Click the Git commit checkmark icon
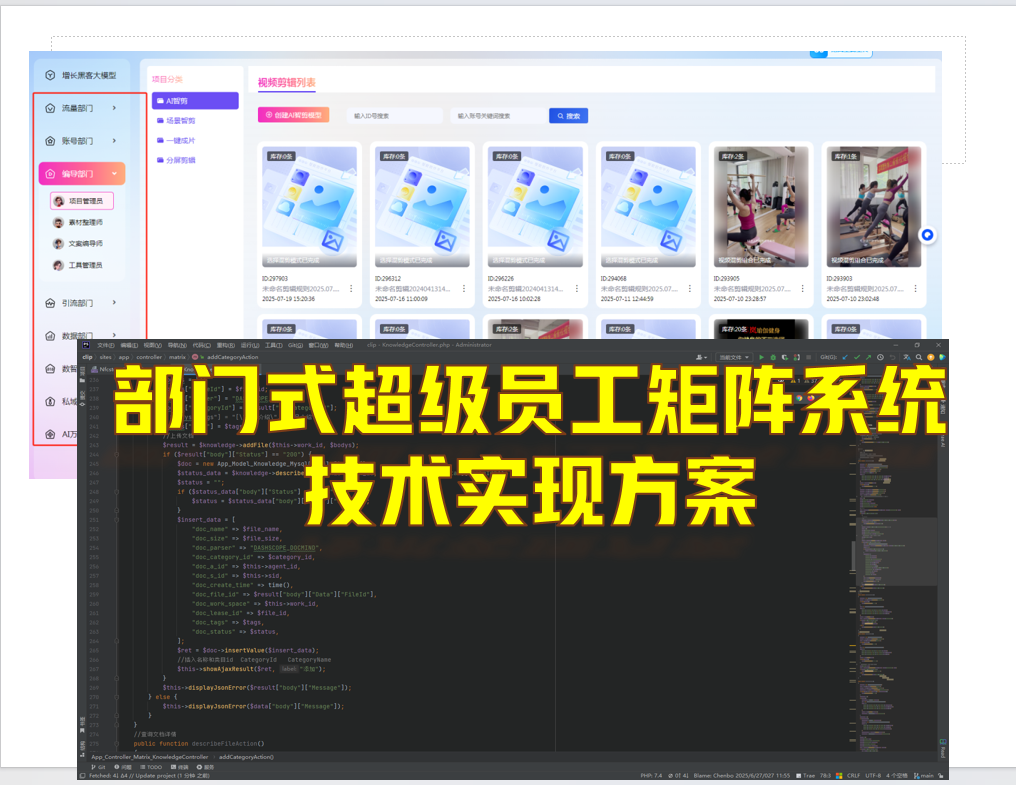Viewport: 1016px width, 785px height. click(x=857, y=357)
